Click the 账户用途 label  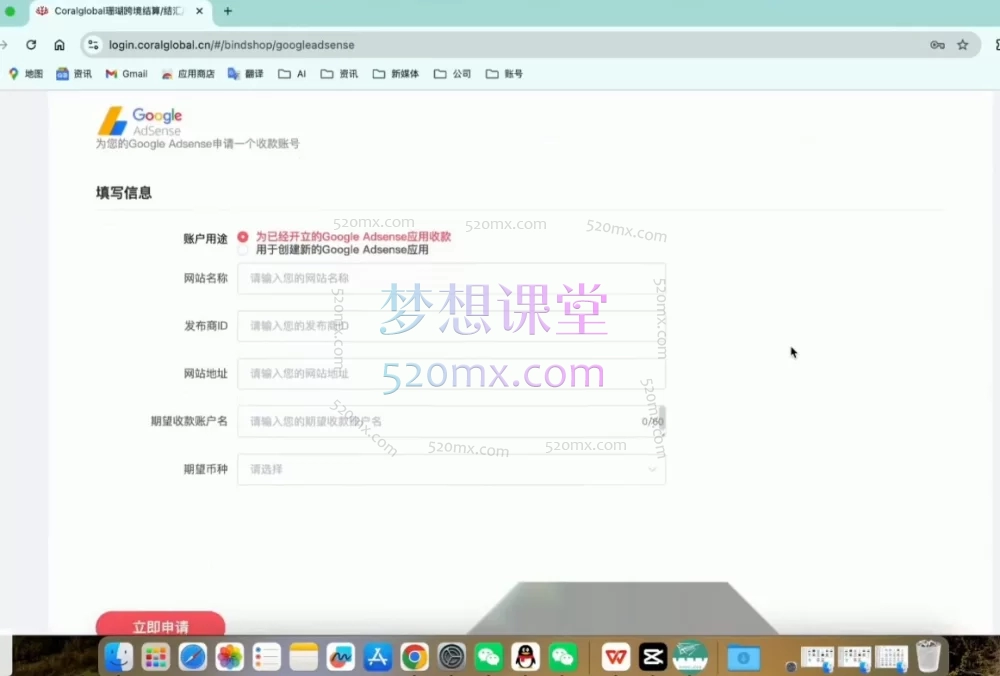pos(205,239)
